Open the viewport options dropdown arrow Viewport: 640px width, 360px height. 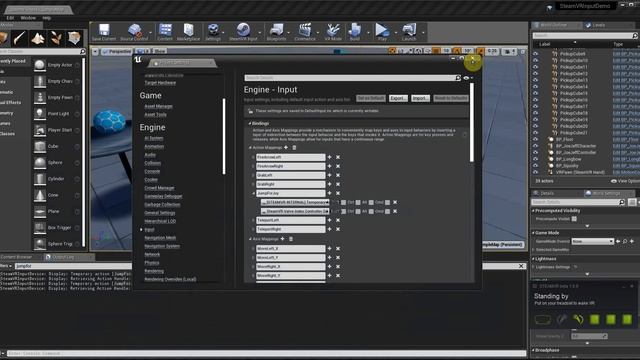pos(95,52)
